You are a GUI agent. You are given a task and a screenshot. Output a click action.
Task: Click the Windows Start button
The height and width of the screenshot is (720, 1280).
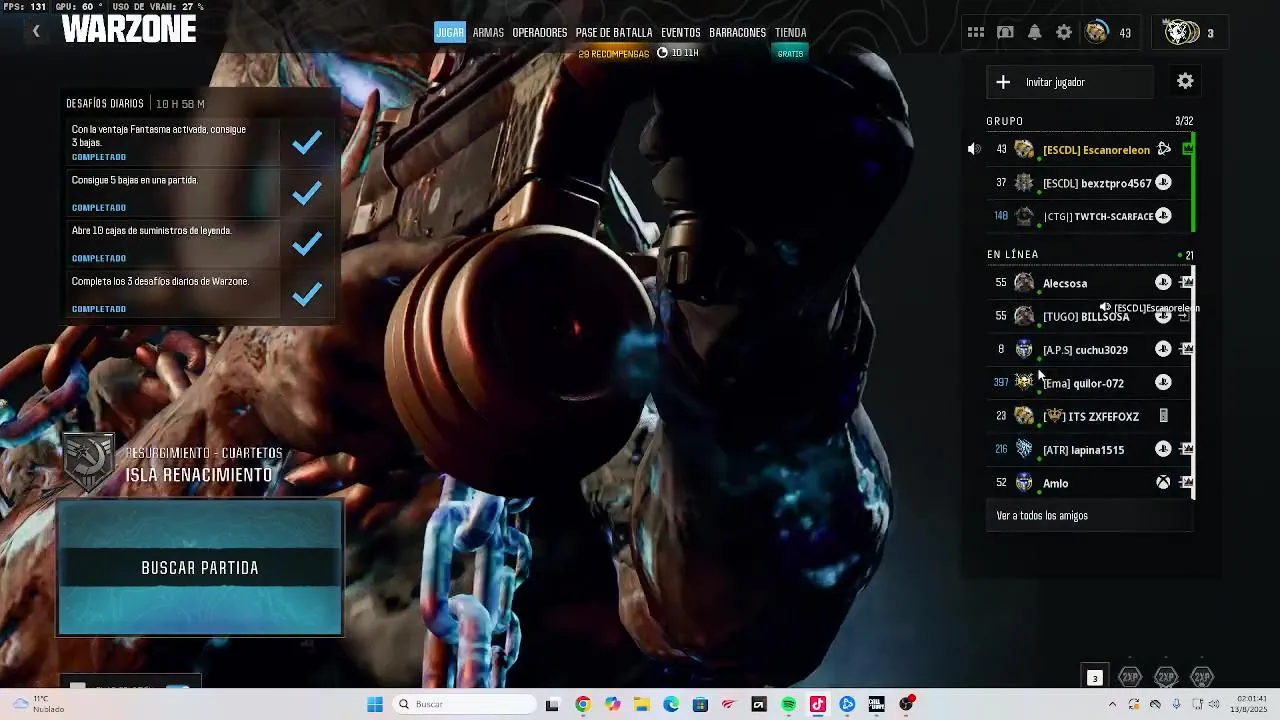[375, 704]
